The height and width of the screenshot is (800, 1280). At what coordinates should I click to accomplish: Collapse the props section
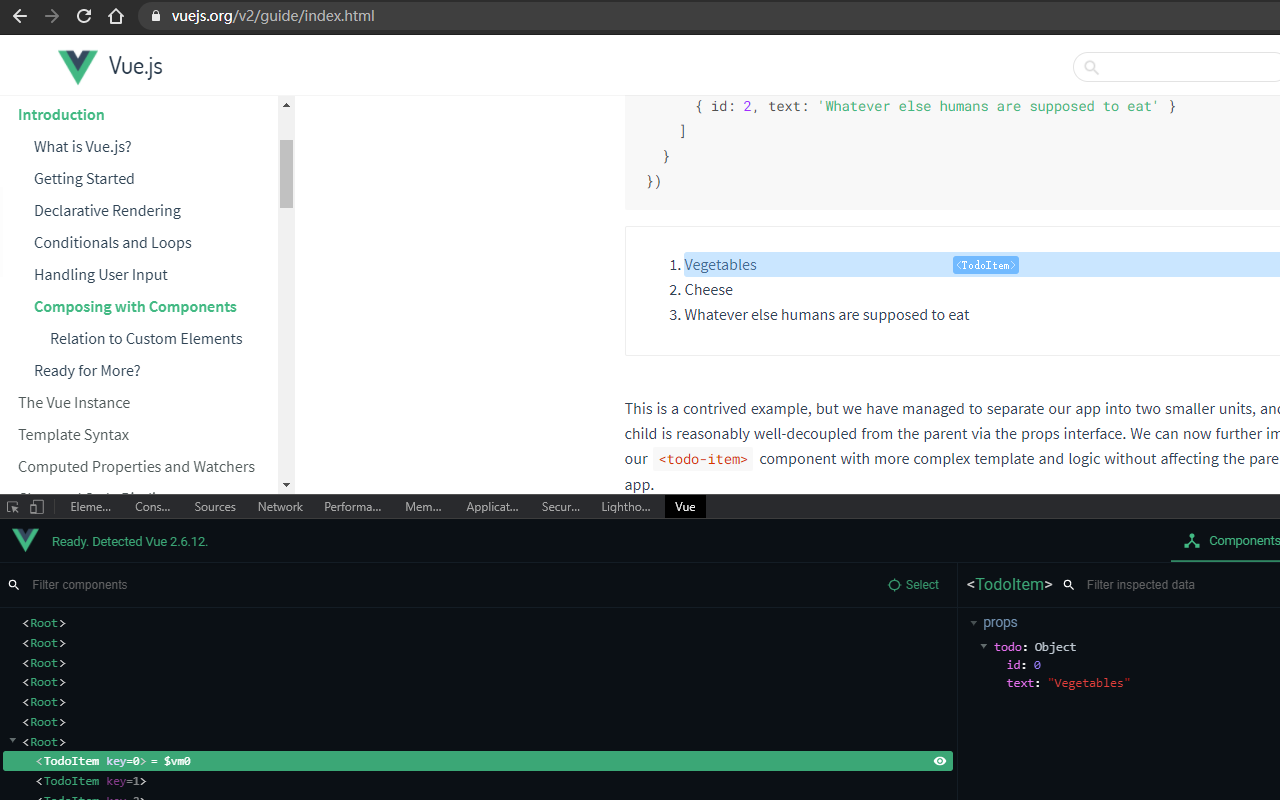pyautogui.click(x=974, y=622)
